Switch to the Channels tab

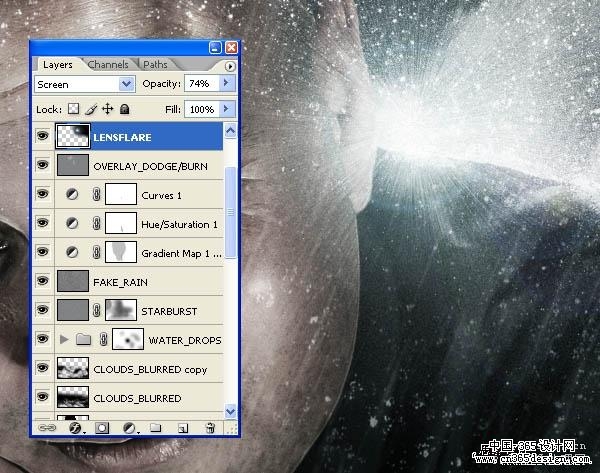tap(108, 65)
